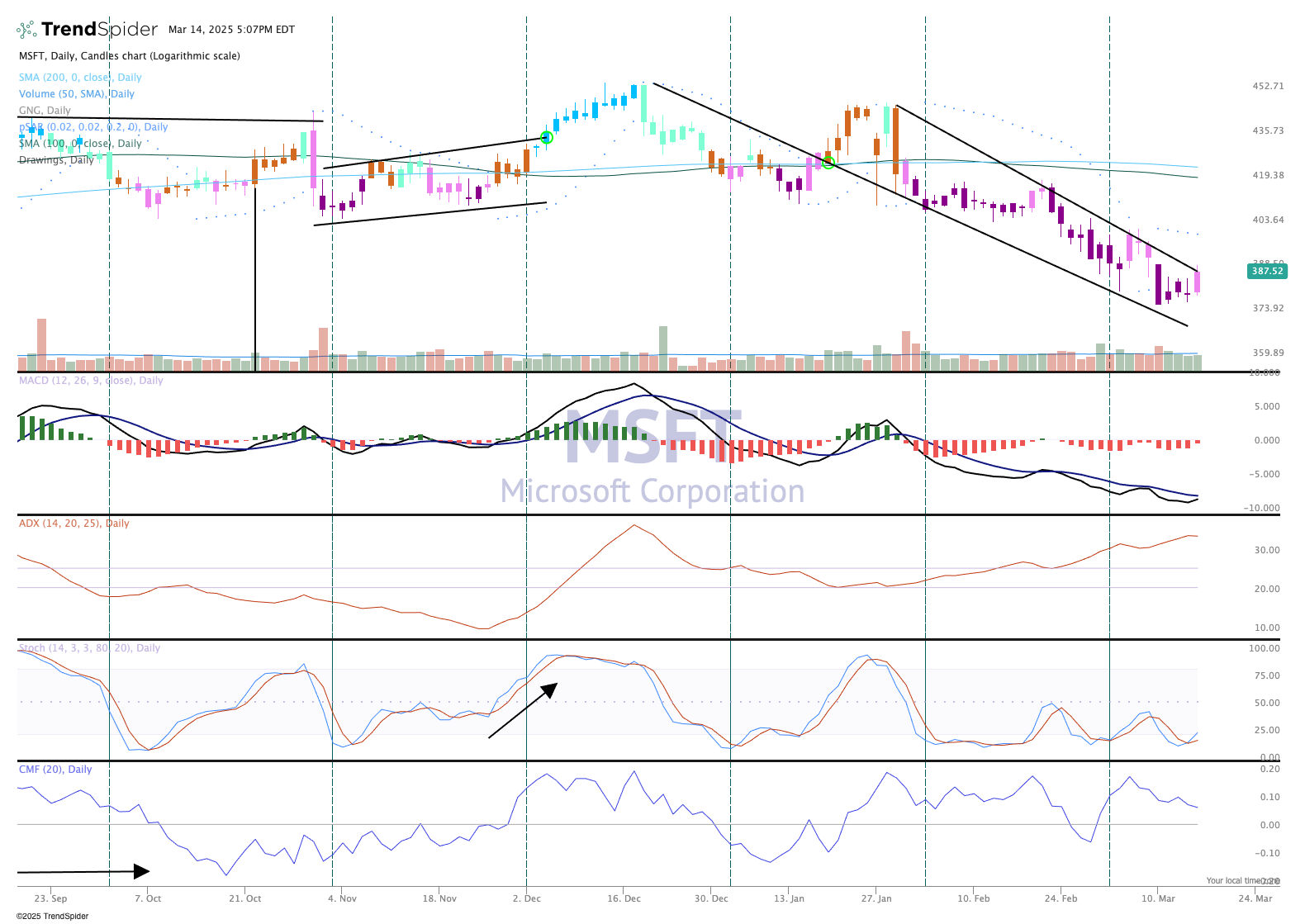Click the GNG, Daily legend entry
This screenshot has width=1305, height=924.
pyautogui.click(x=45, y=111)
